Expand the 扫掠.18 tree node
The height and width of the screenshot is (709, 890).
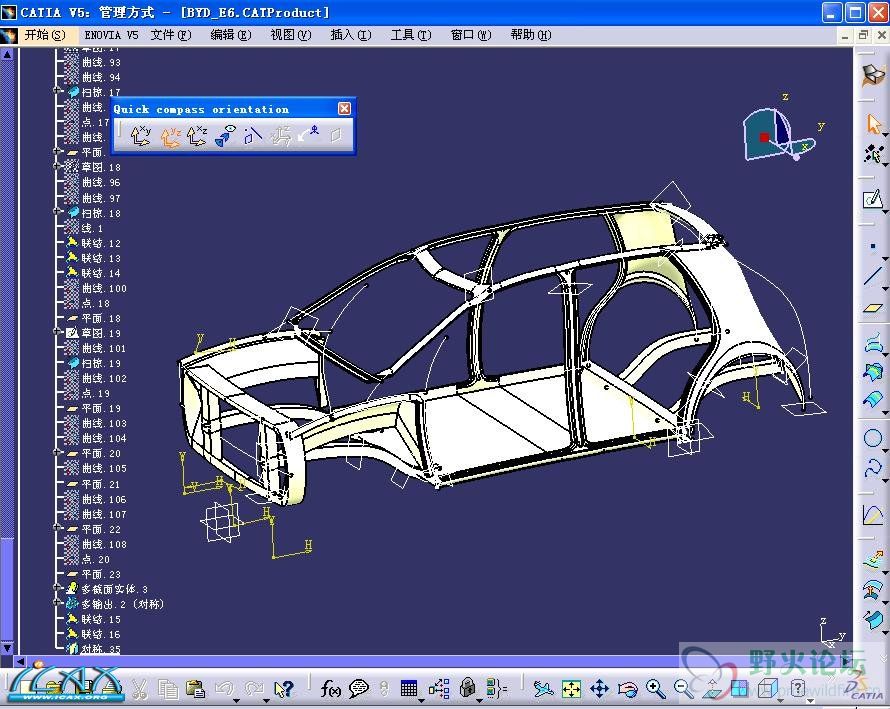point(57,212)
